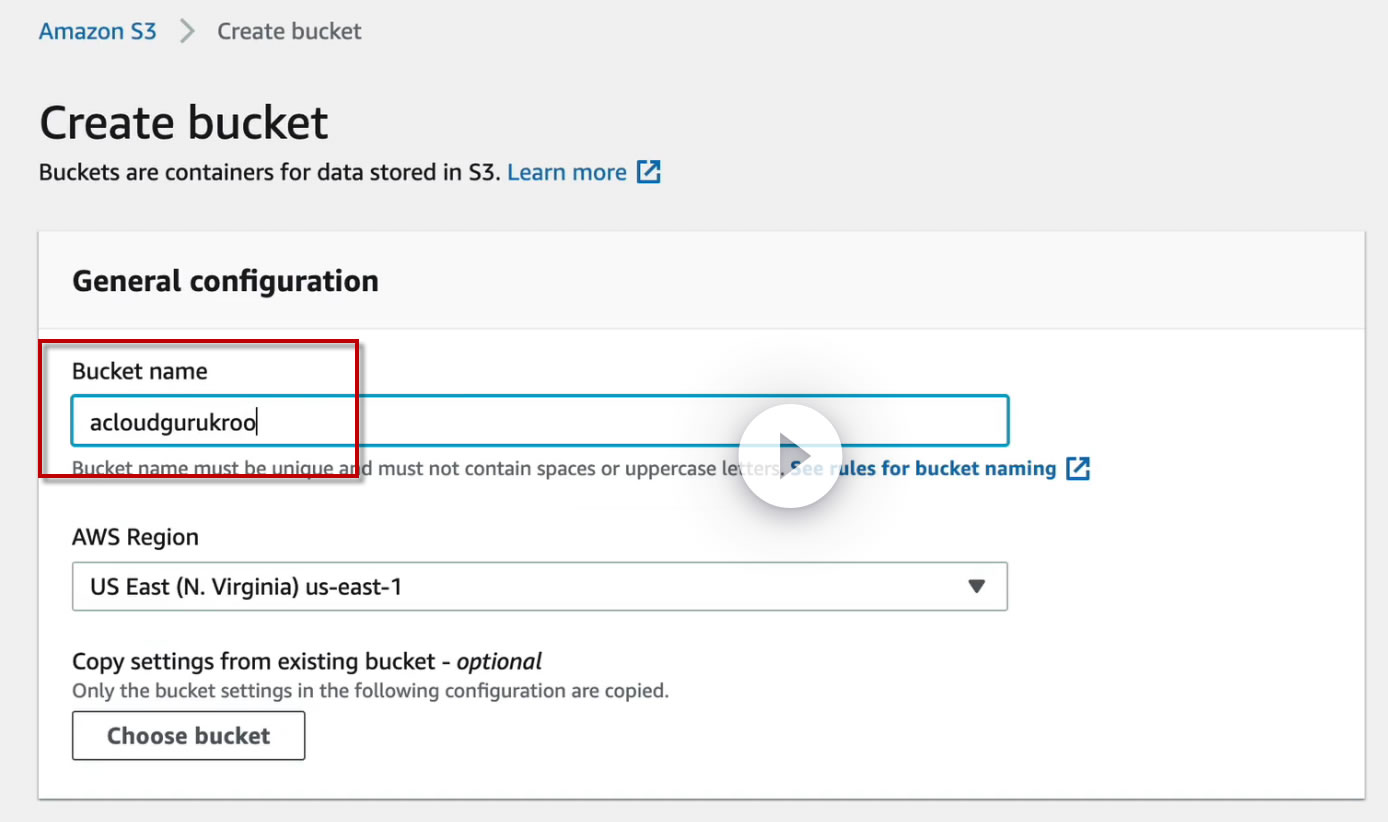This screenshot has width=1388, height=822.
Task: Click the 'Only the bucket settings' description
Action: (x=370, y=690)
